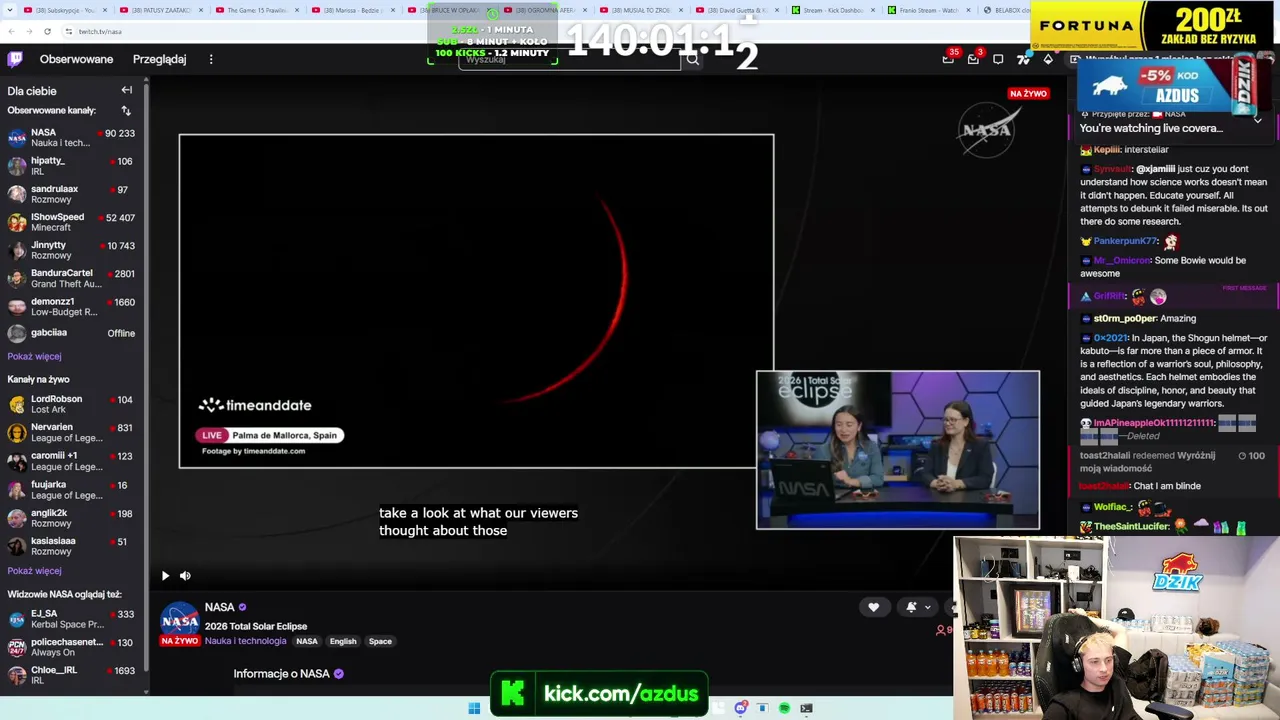Viewport: 1280px width, 720px height.
Task: Show more live channels under kasiasiaaa
Action: pos(34,570)
